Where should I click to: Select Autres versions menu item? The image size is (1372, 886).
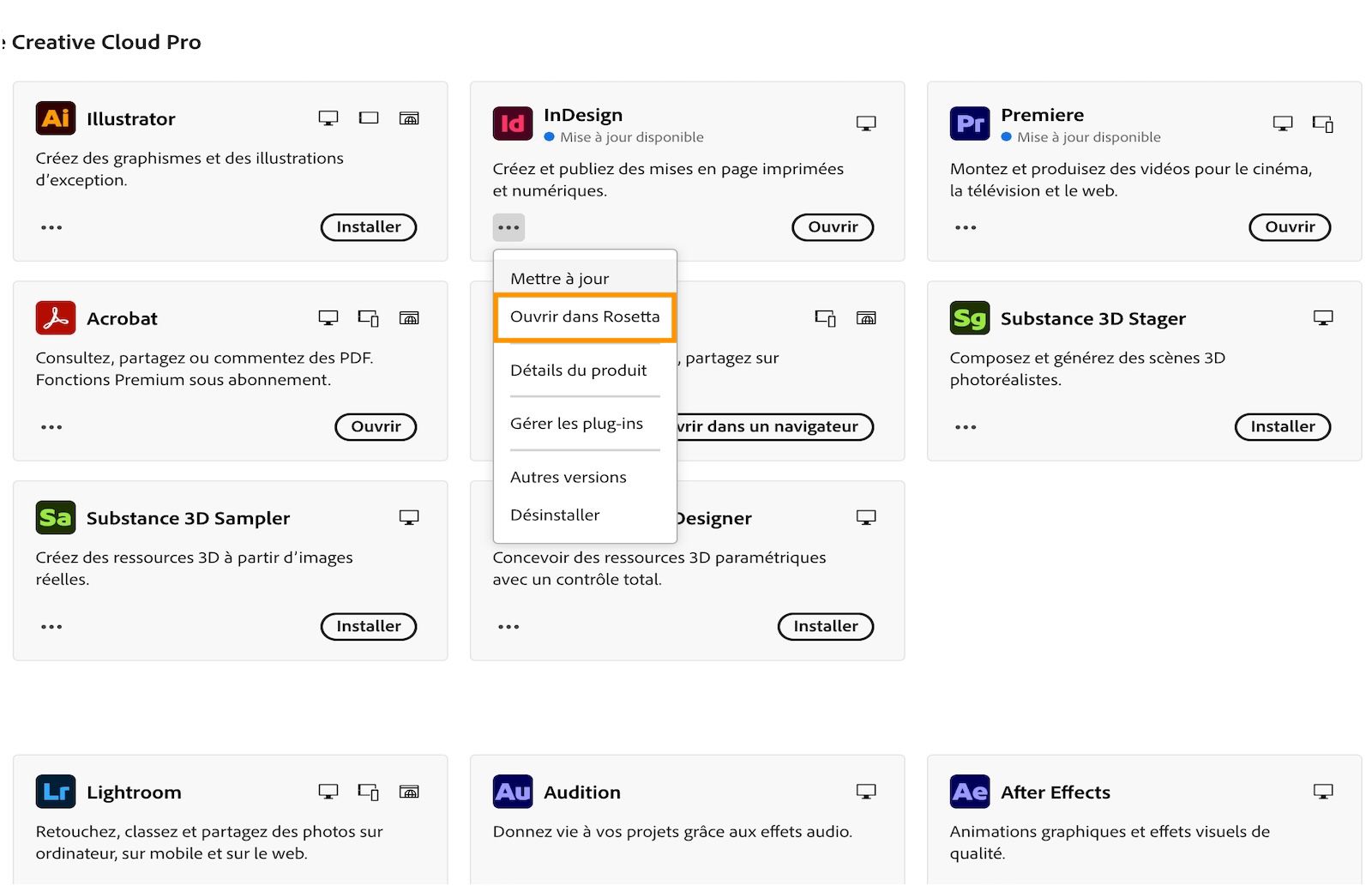[585, 477]
